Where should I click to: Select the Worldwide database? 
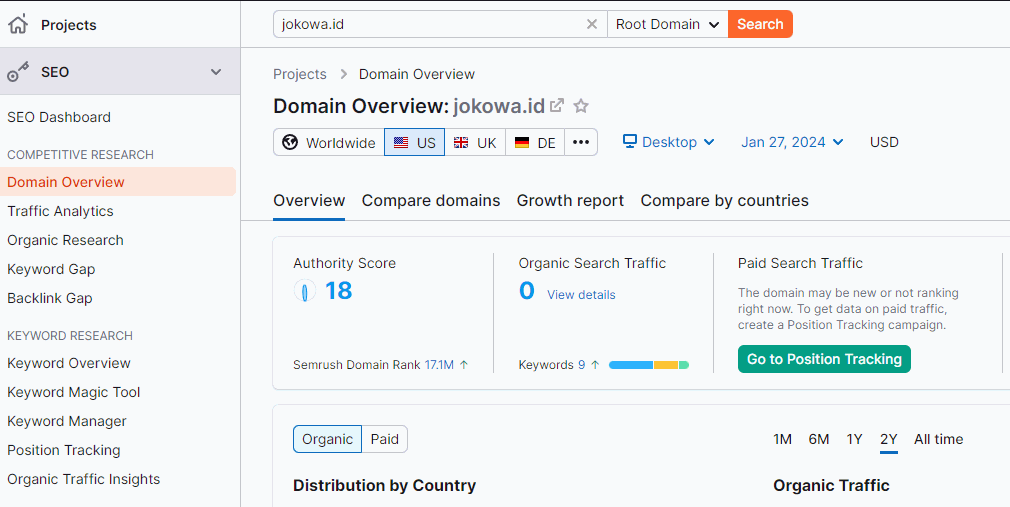coord(329,142)
